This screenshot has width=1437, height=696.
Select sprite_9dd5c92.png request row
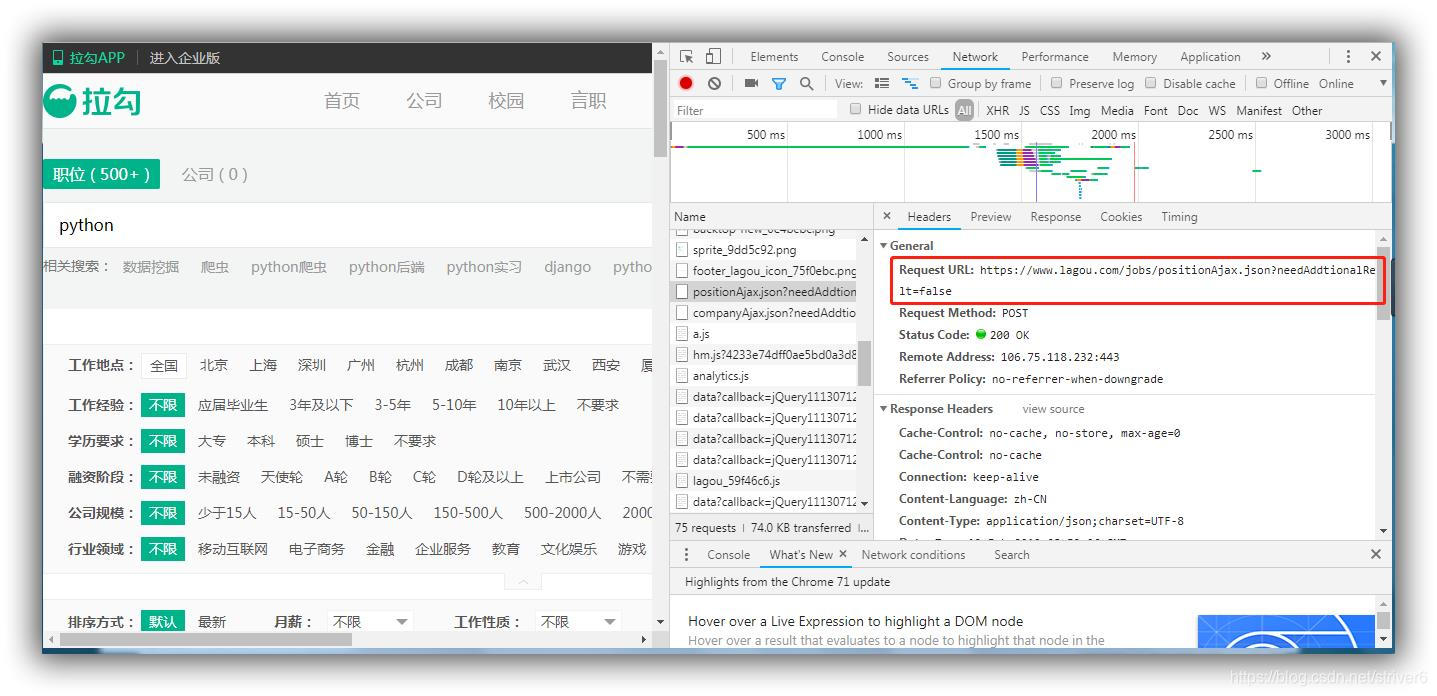[x=766, y=250]
